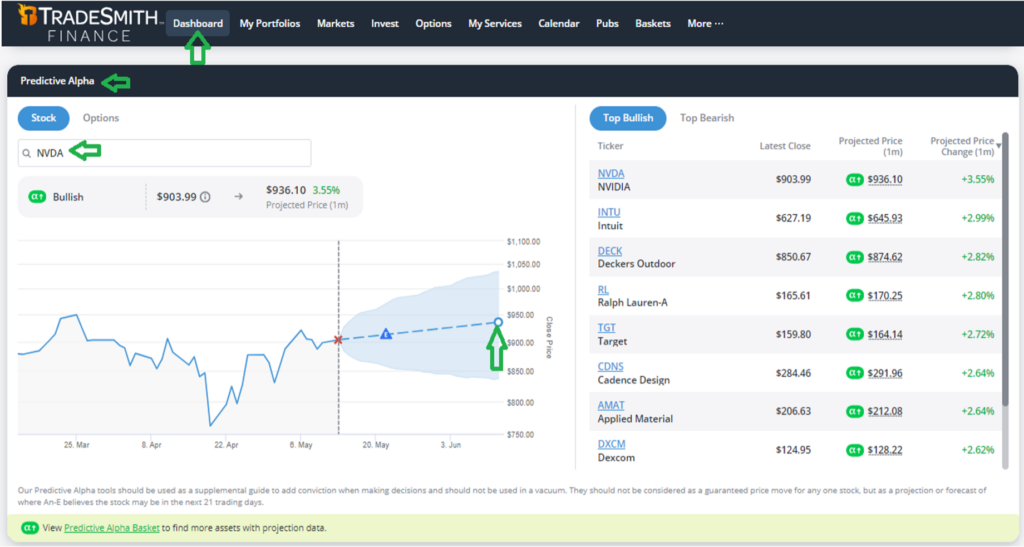This screenshot has height=547, width=1024.
Task: Click the Projected Price (1m) column header
Action: (x=871, y=146)
